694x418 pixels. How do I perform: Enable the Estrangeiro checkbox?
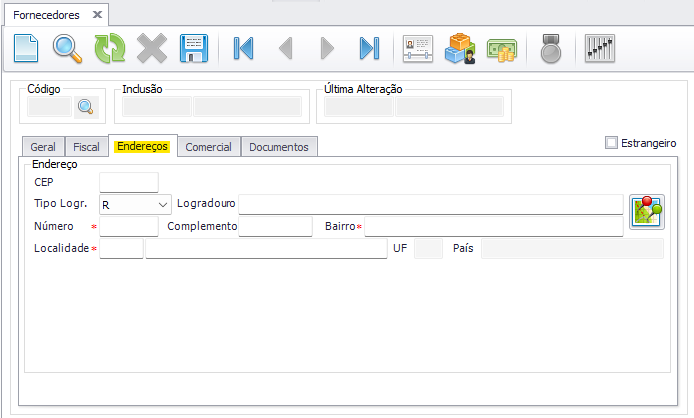[x=612, y=143]
